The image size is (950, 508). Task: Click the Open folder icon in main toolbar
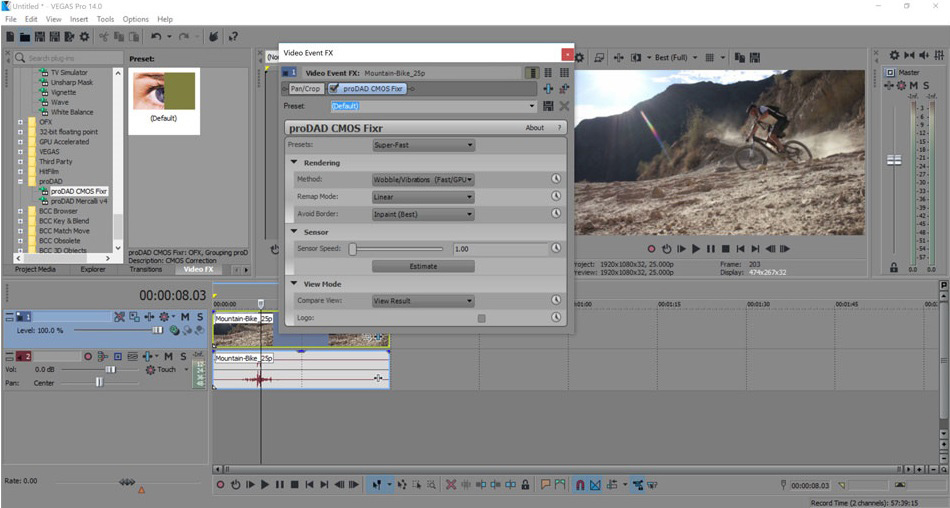(25, 37)
